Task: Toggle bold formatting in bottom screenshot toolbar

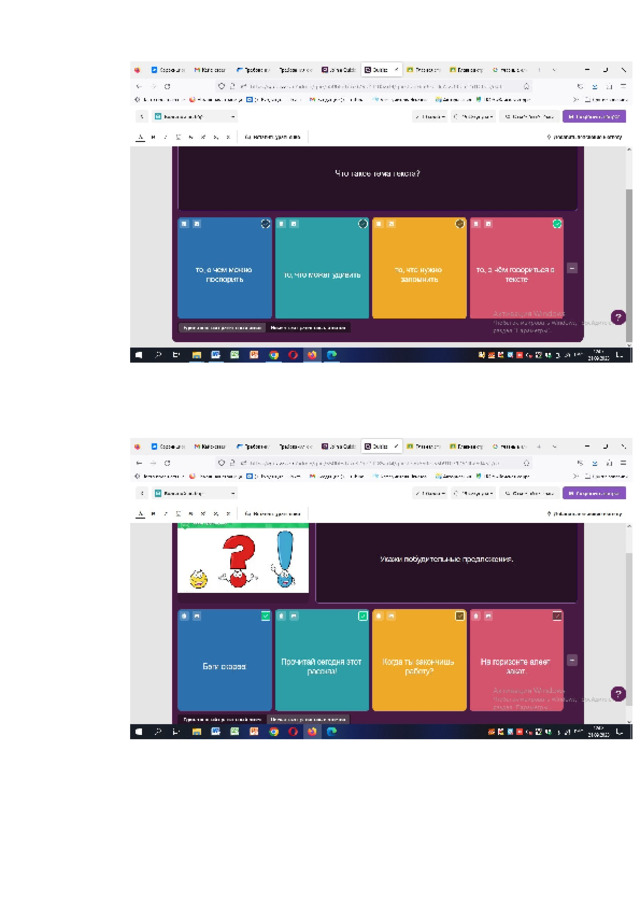Action: coord(153,514)
